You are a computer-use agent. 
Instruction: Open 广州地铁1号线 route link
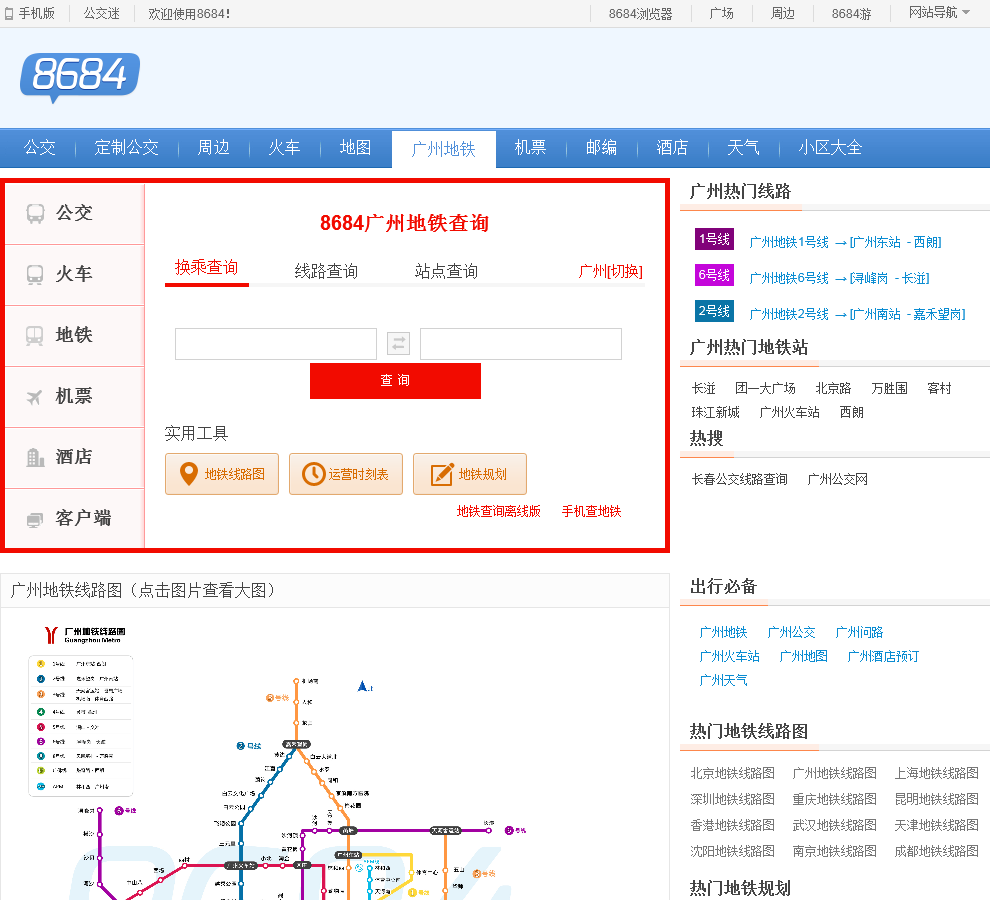pos(845,243)
